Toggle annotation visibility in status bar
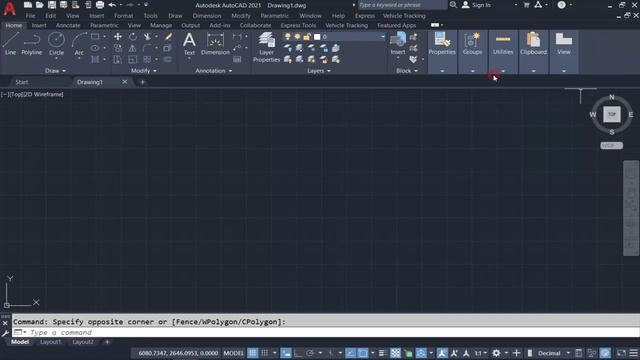The image size is (640, 360). tap(442, 353)
